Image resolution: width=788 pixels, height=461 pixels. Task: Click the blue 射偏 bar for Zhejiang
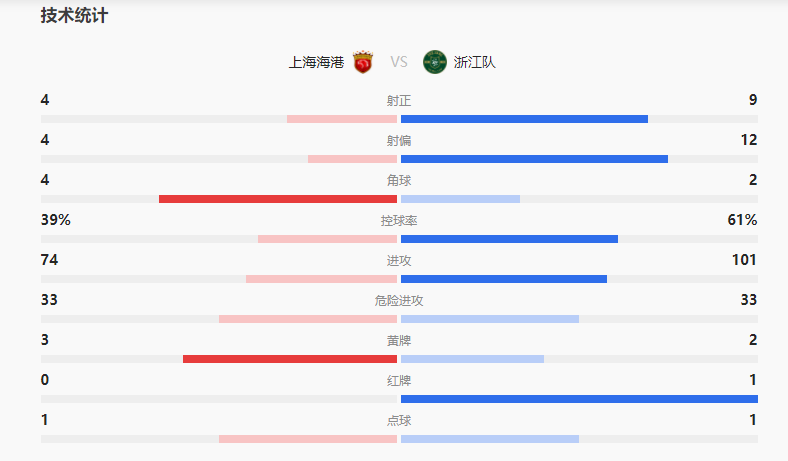point(534,159)
